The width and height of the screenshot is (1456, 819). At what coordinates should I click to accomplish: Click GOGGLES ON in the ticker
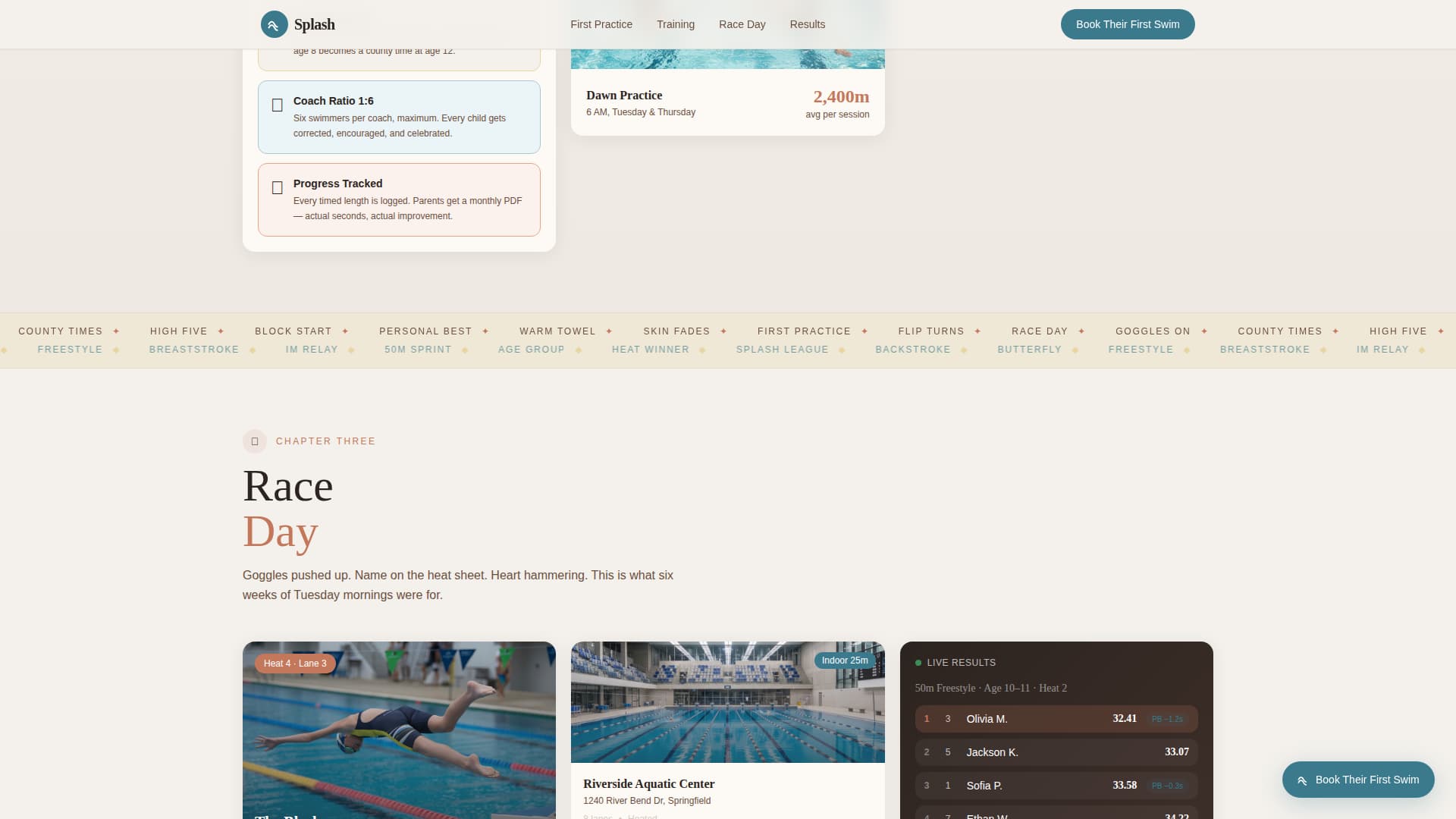point(1153,331)
